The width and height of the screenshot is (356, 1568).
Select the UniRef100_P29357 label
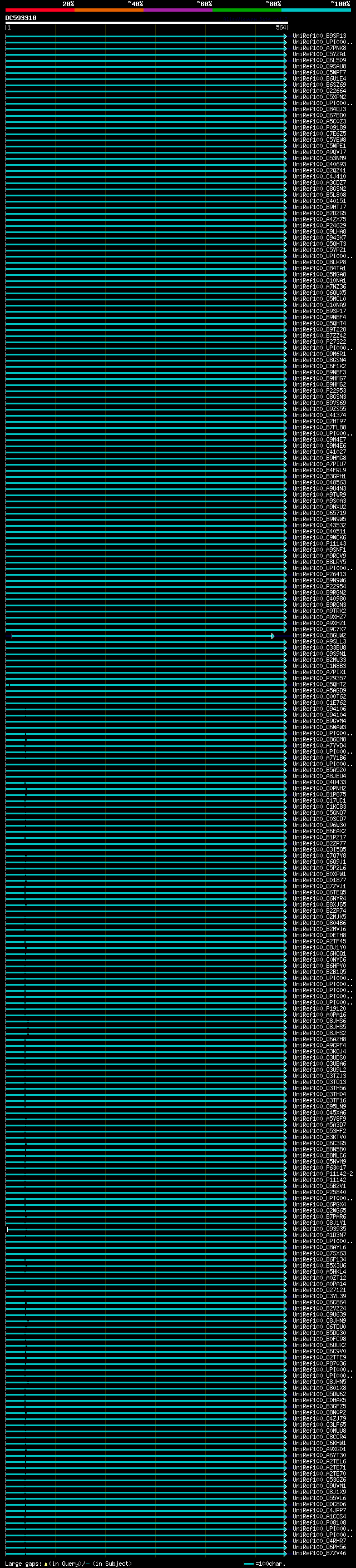(319, 678)
